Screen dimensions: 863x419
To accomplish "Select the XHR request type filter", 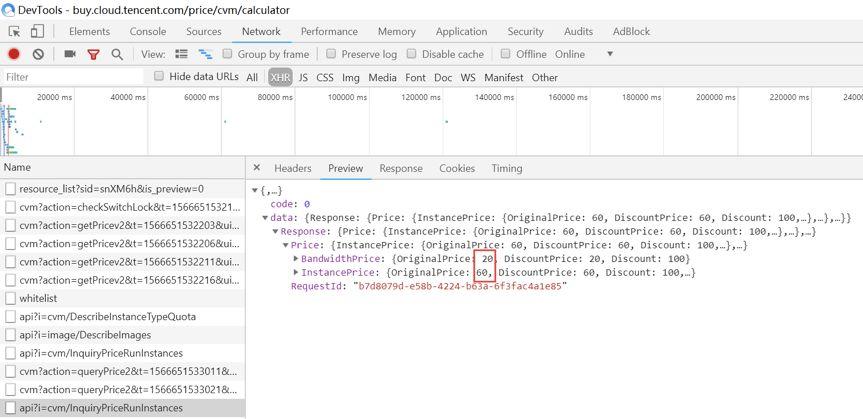I will click(279, 77).
